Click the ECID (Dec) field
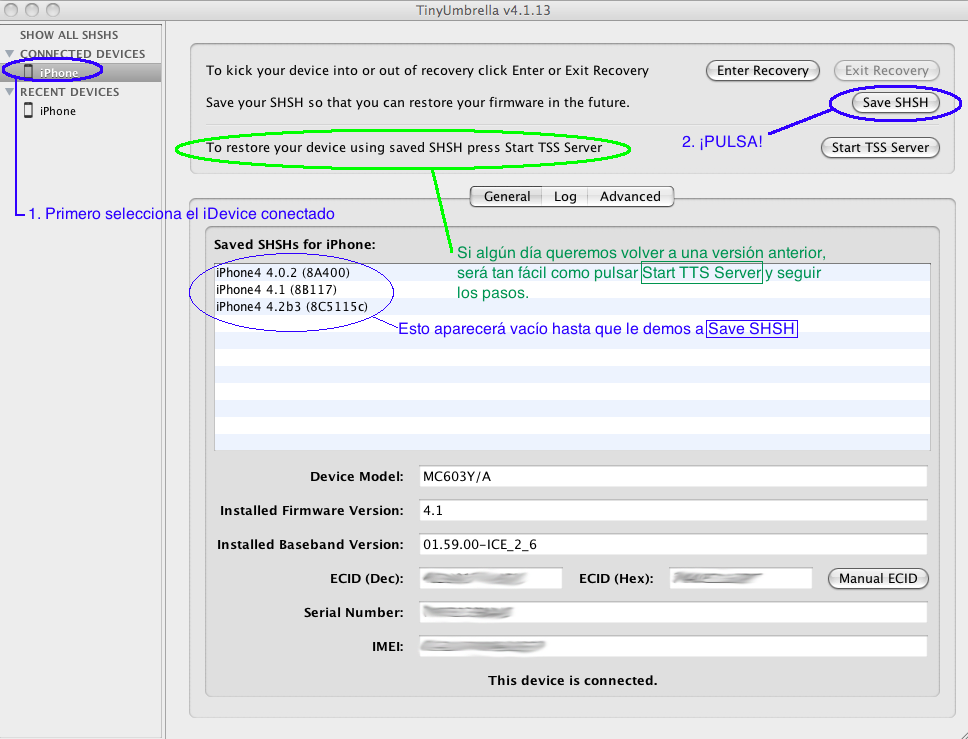This screenshot has width=968, height=739. (491, 578)
